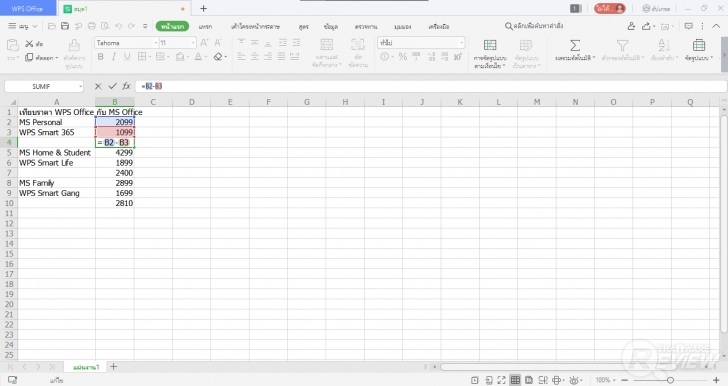Screen dimensions: 728x386
Task: Enable top vertical alignment
Action: pyautogui.click(x=241, y=43)
